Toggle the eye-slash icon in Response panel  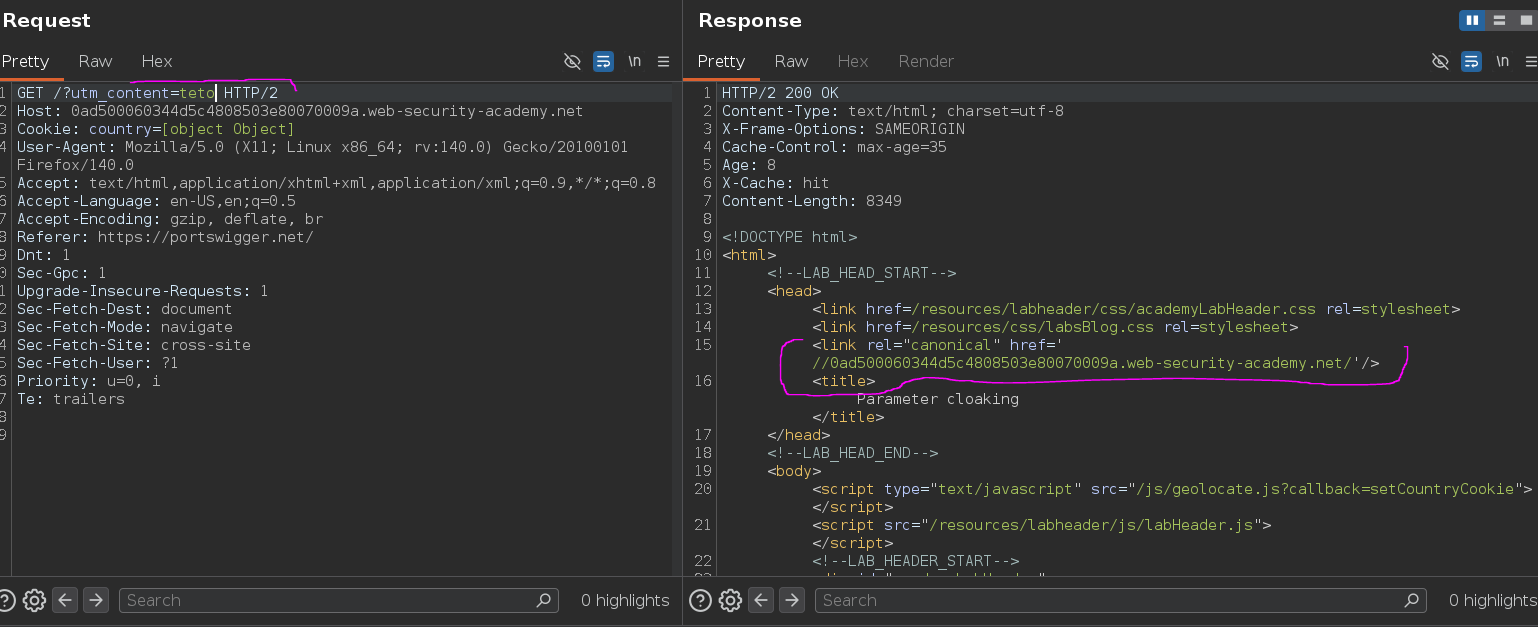pos(1440,61)
